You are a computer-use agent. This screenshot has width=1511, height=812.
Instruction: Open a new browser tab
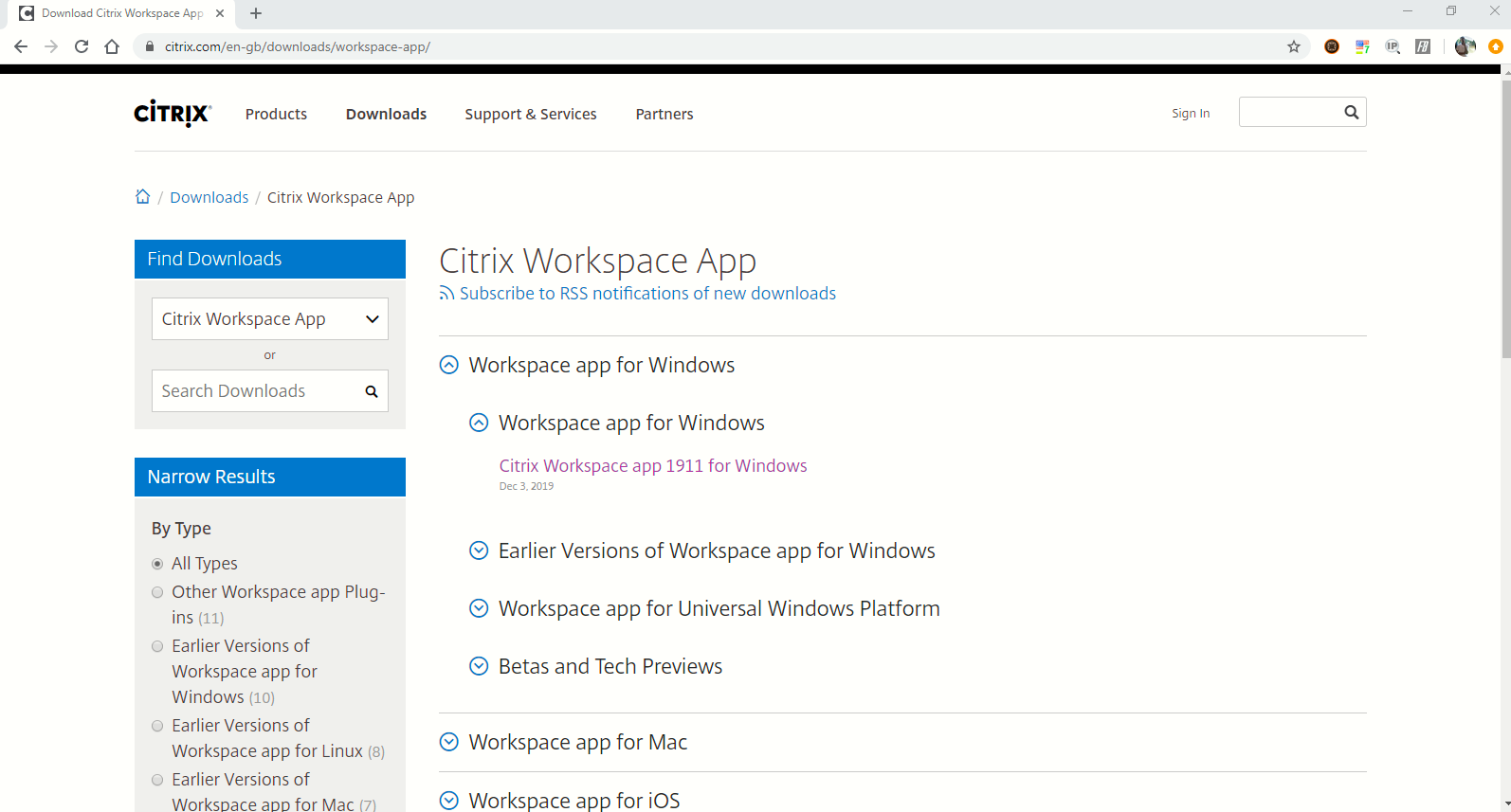click(x=256, y=13)
